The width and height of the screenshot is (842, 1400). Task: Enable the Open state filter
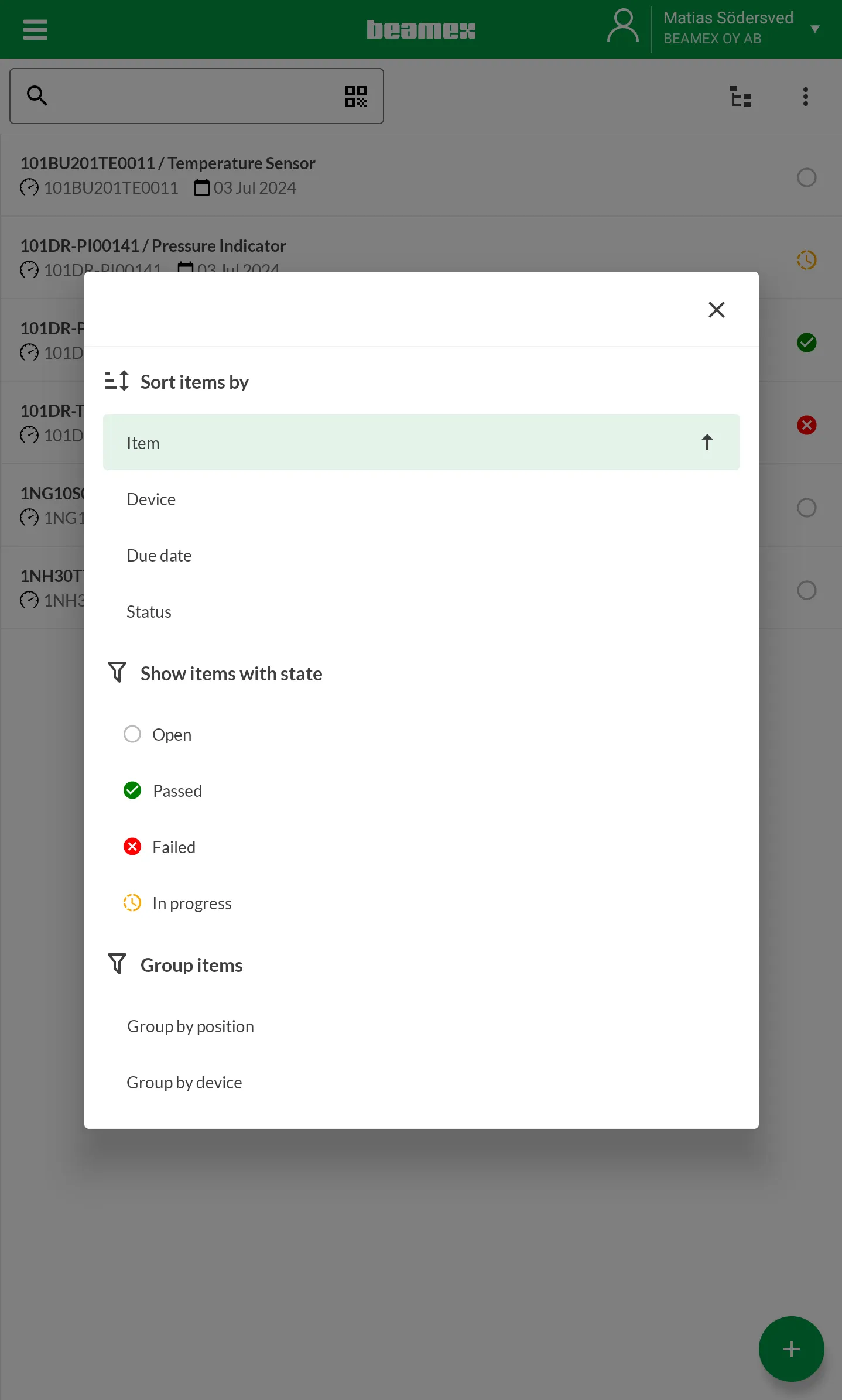click(x=132, y=734)
